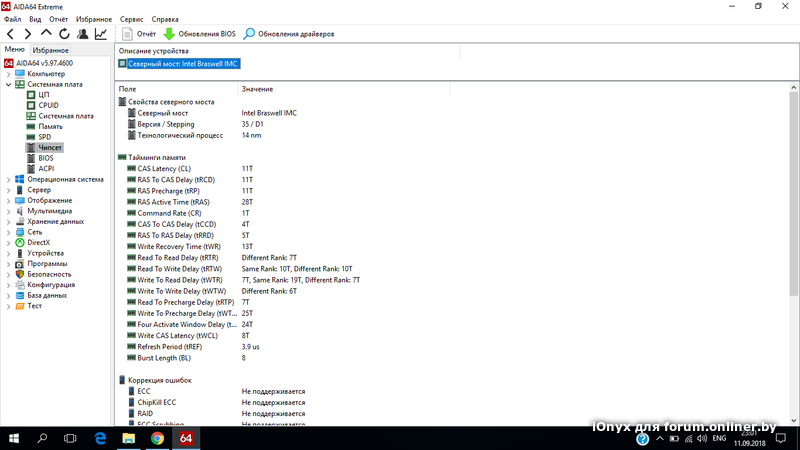Click the scrollbar down arrow in details pane
800x450 pixels.
pos(794,421)
